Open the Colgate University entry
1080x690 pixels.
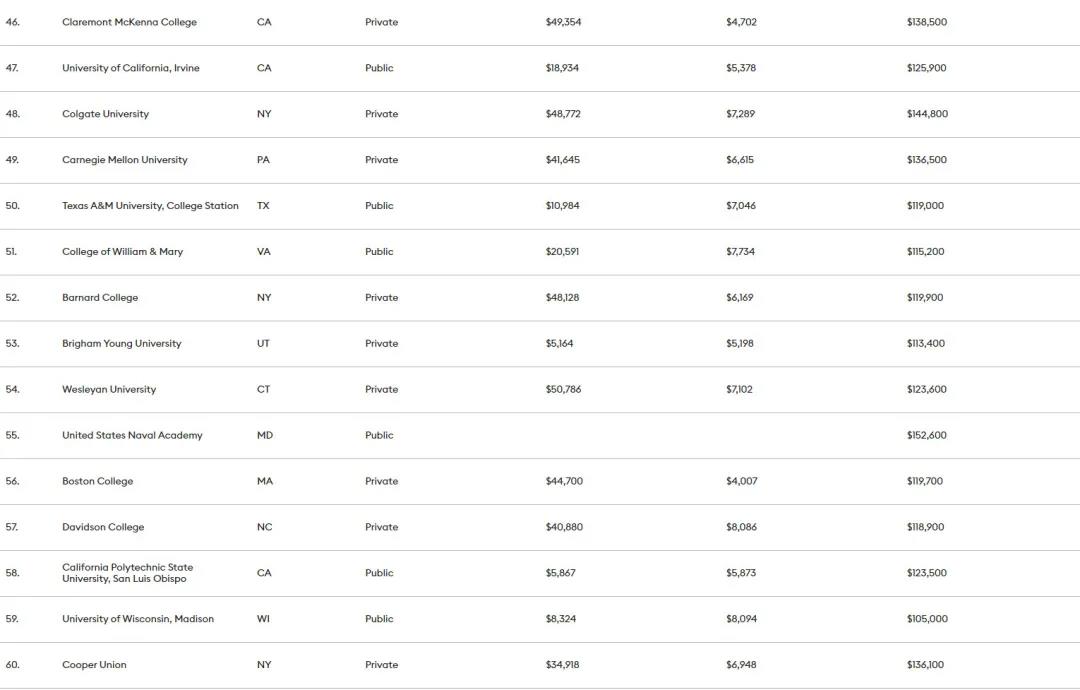point(105,114)
